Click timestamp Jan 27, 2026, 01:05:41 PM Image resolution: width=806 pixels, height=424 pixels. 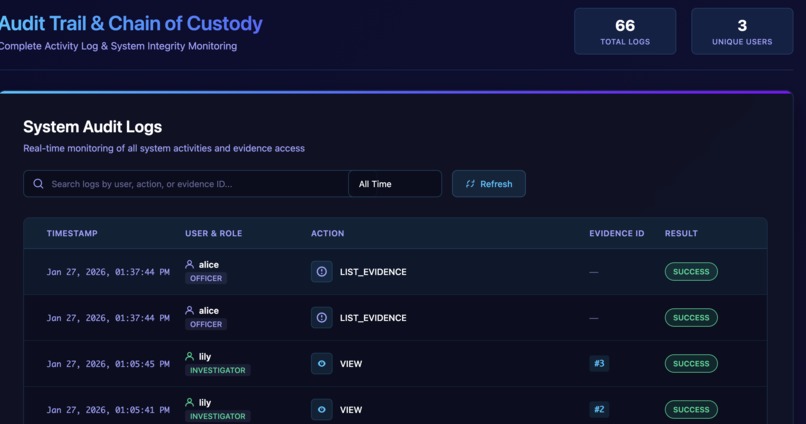(108, 410)
